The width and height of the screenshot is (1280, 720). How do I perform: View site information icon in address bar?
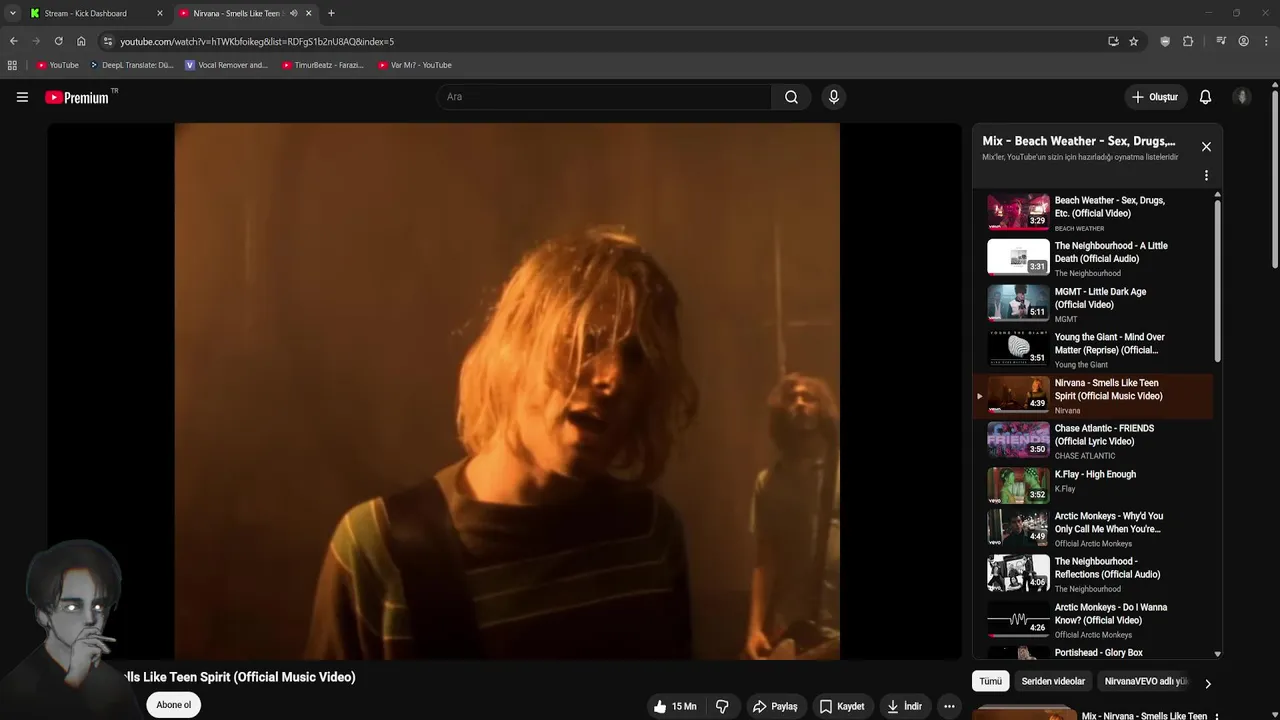[x=108, y=41]
